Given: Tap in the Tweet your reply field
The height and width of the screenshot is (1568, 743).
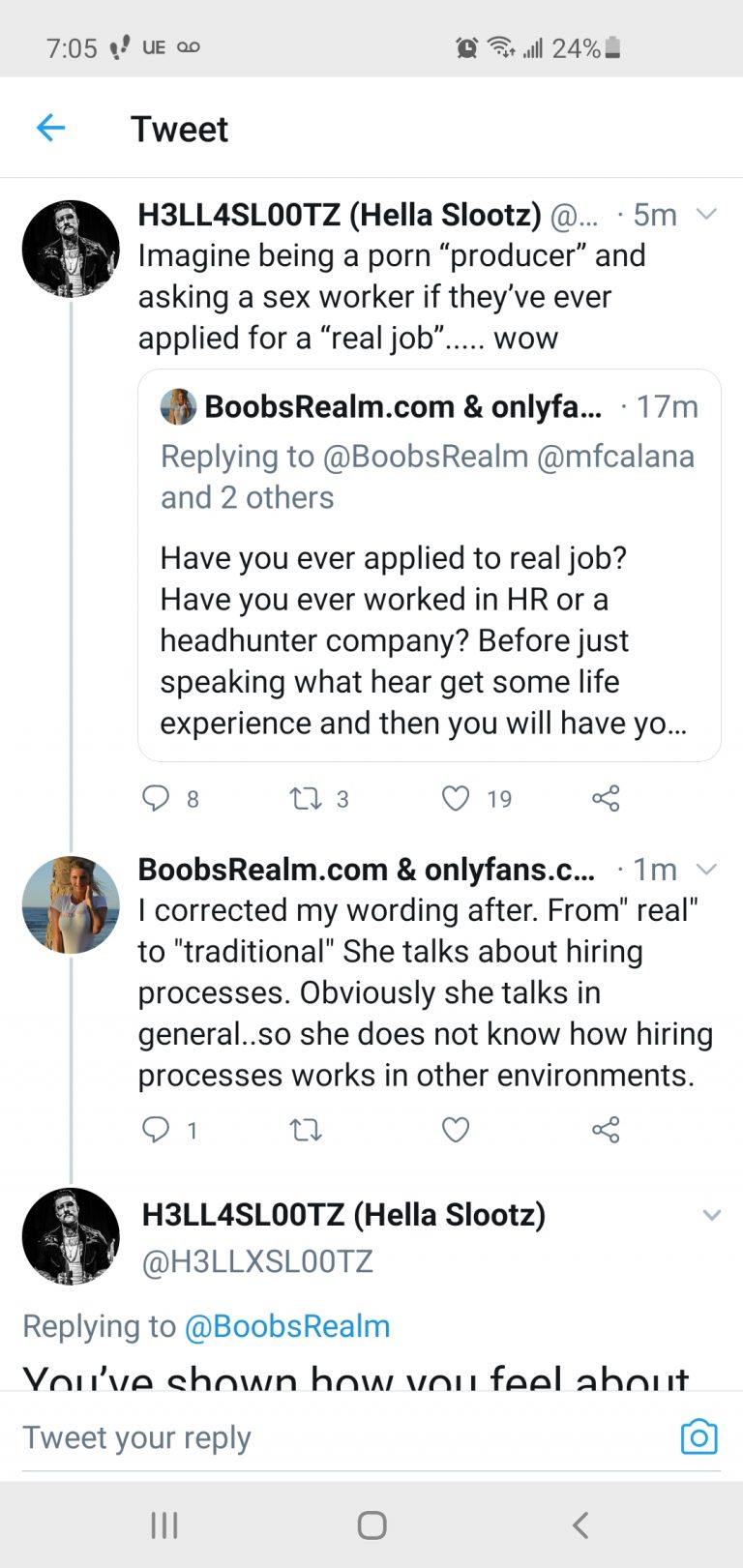Looking at the screenshot, I should (290, 1437).
